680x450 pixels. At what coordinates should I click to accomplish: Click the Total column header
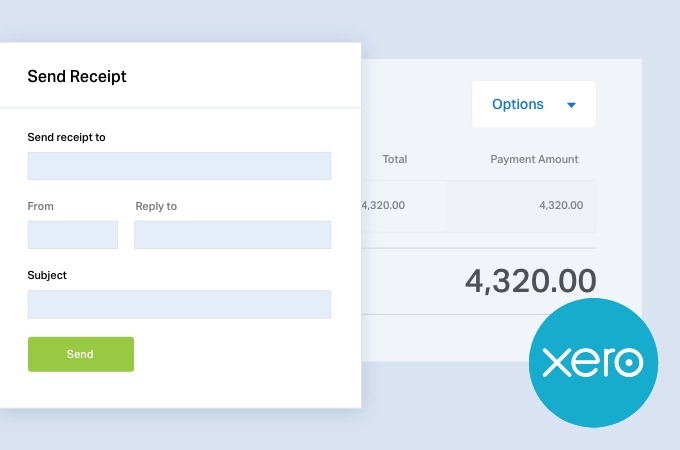click(x=395, y=159)
